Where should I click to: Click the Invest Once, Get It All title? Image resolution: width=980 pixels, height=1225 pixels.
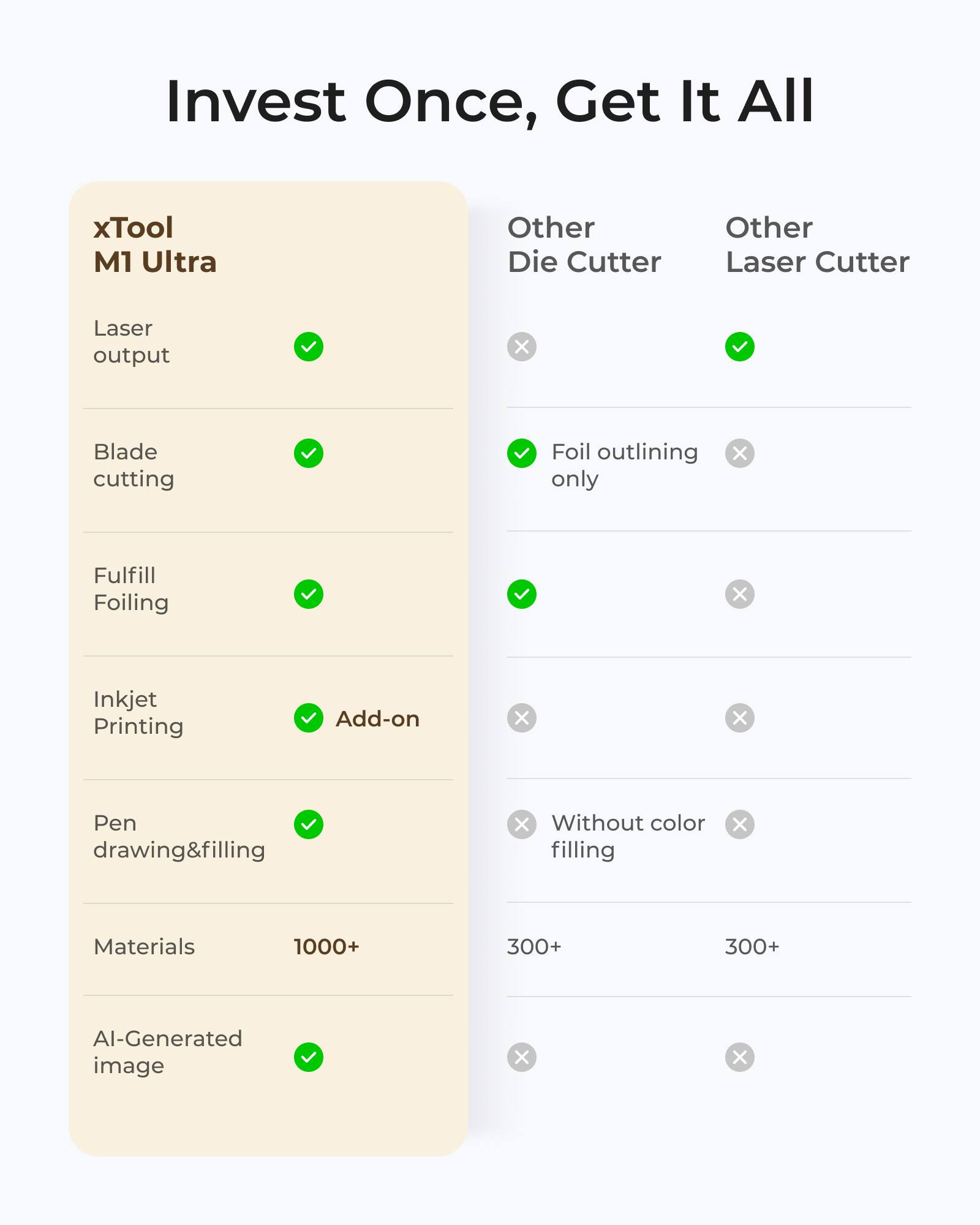pos(490,102)
